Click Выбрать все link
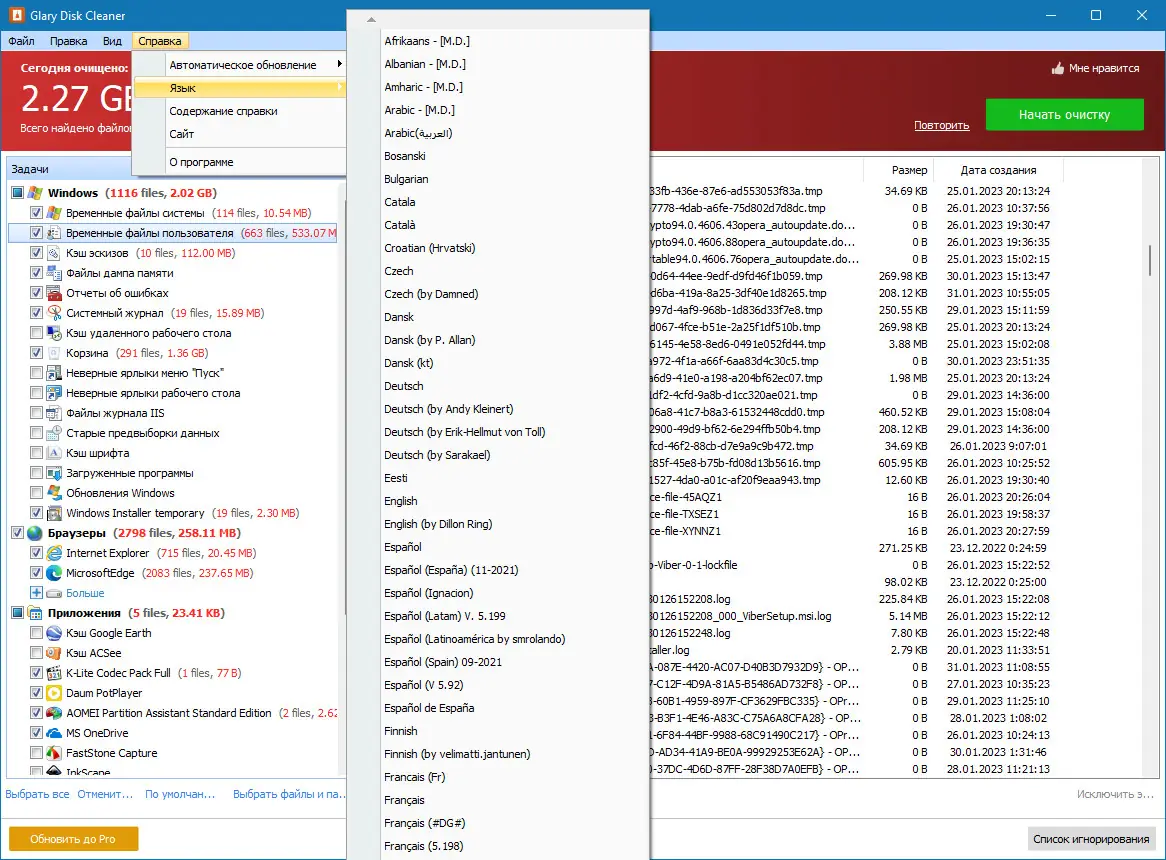 (37, 794)
